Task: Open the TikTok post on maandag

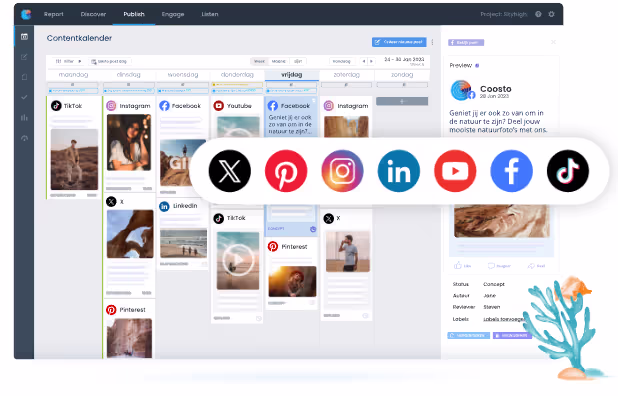Action: click(74, 148)
